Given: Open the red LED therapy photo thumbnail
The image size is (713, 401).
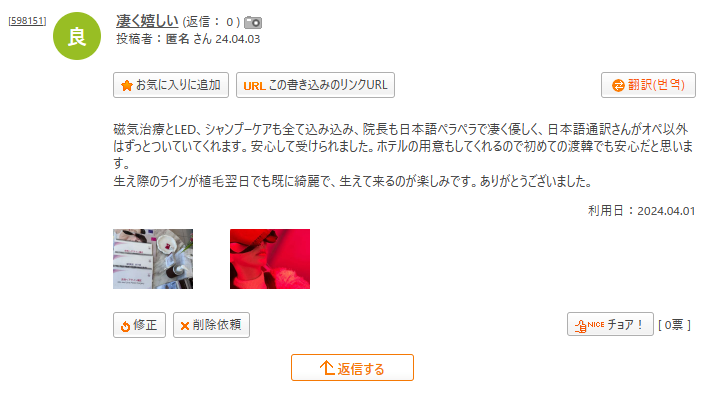Looking at the screenshot, I should (x=270, y=259).
